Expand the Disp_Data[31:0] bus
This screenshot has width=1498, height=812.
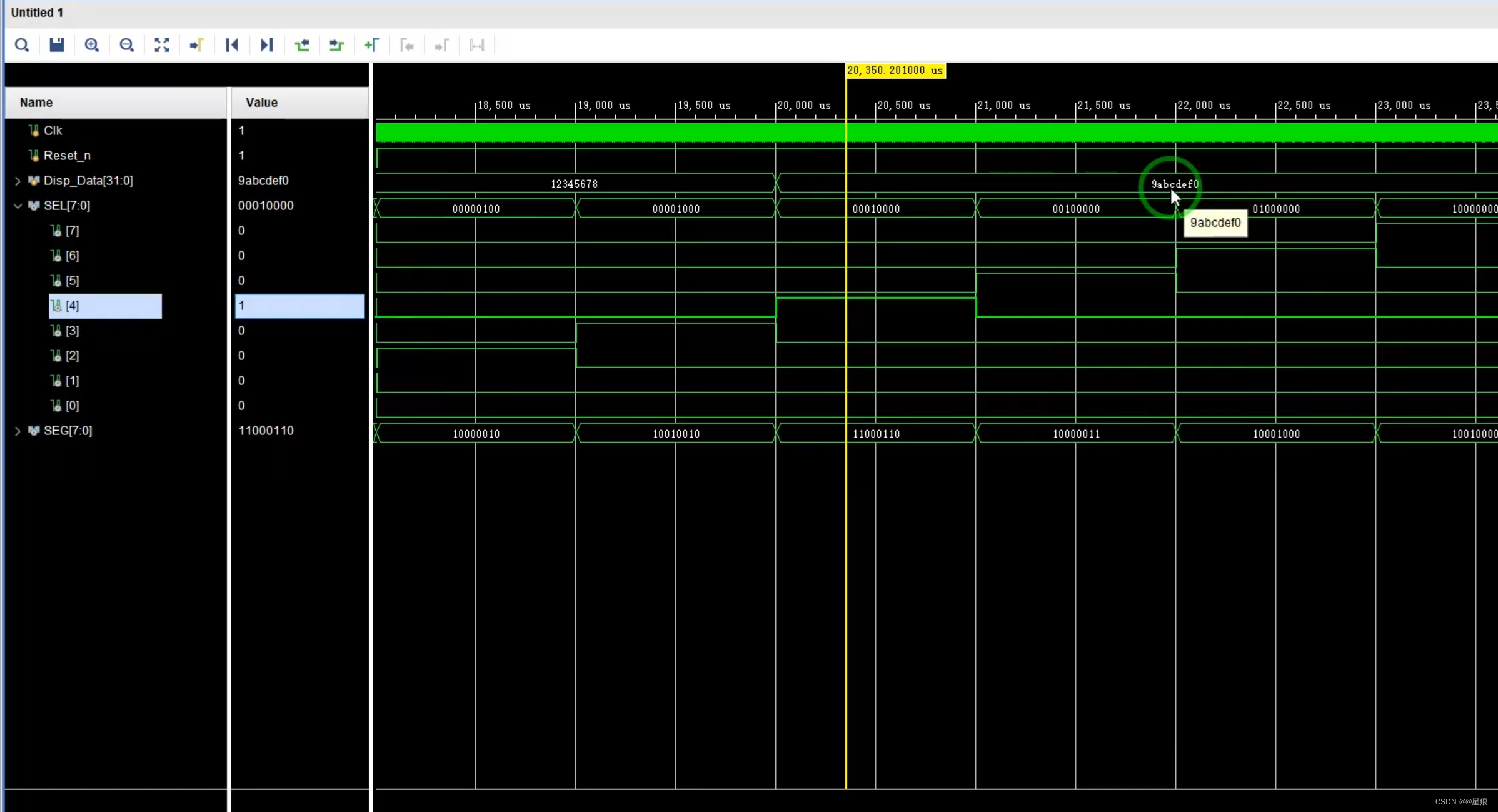pos(18,181)
